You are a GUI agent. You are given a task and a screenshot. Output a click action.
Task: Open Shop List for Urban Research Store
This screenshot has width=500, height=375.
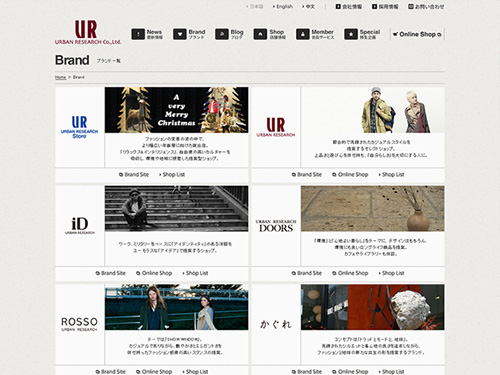[x=172, y=174]
